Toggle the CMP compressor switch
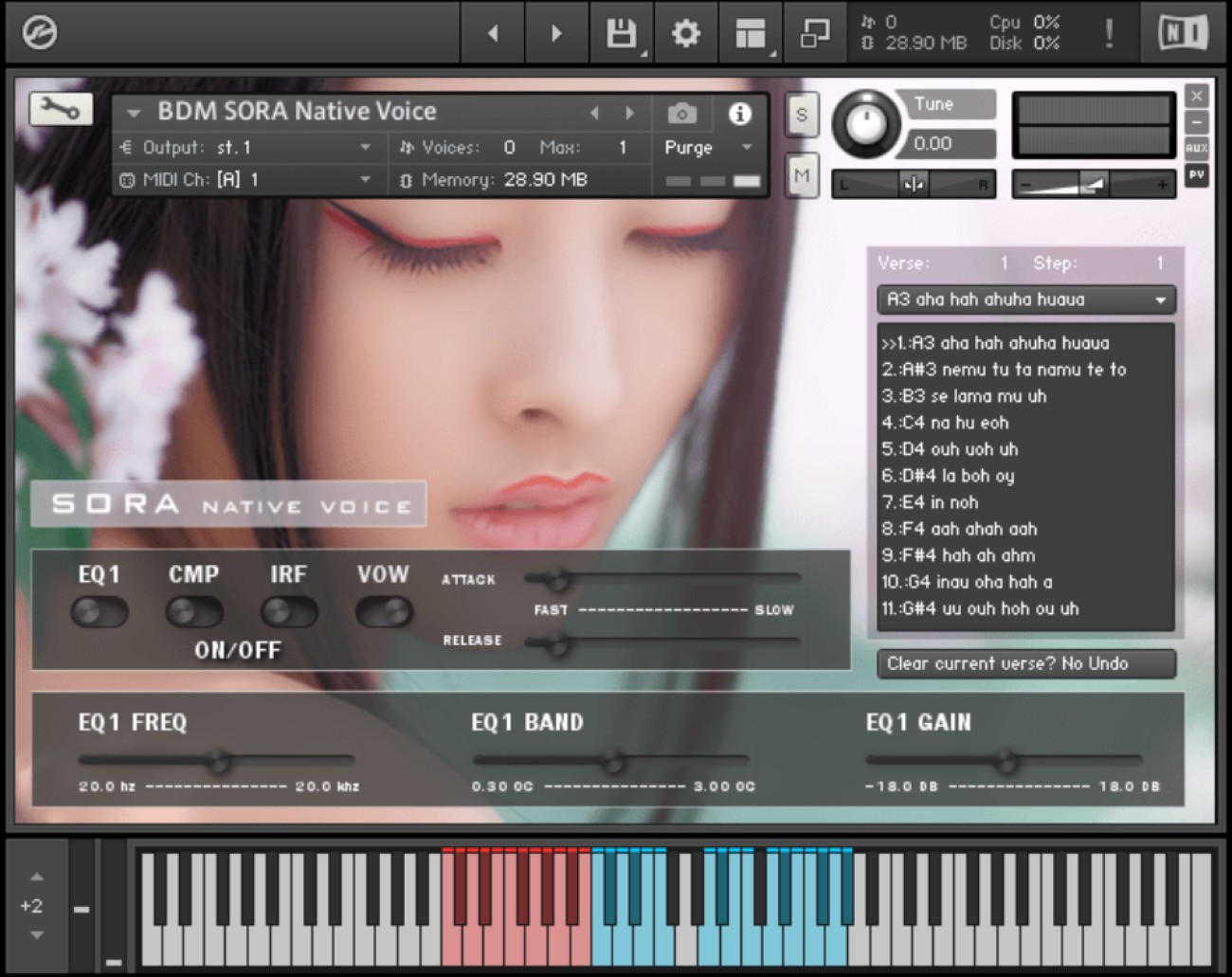 click(194, 612)
